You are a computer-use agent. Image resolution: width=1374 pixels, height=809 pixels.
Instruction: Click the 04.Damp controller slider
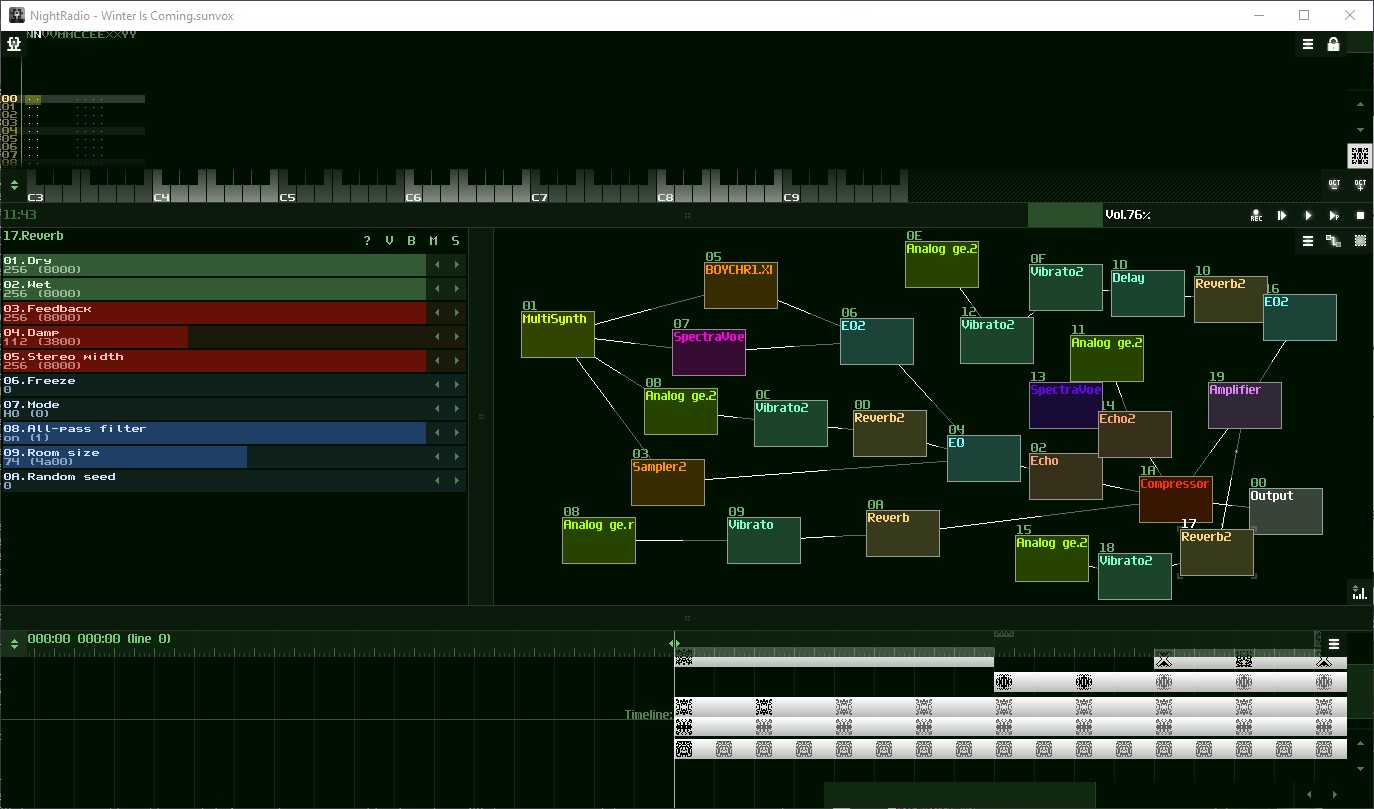213,337
